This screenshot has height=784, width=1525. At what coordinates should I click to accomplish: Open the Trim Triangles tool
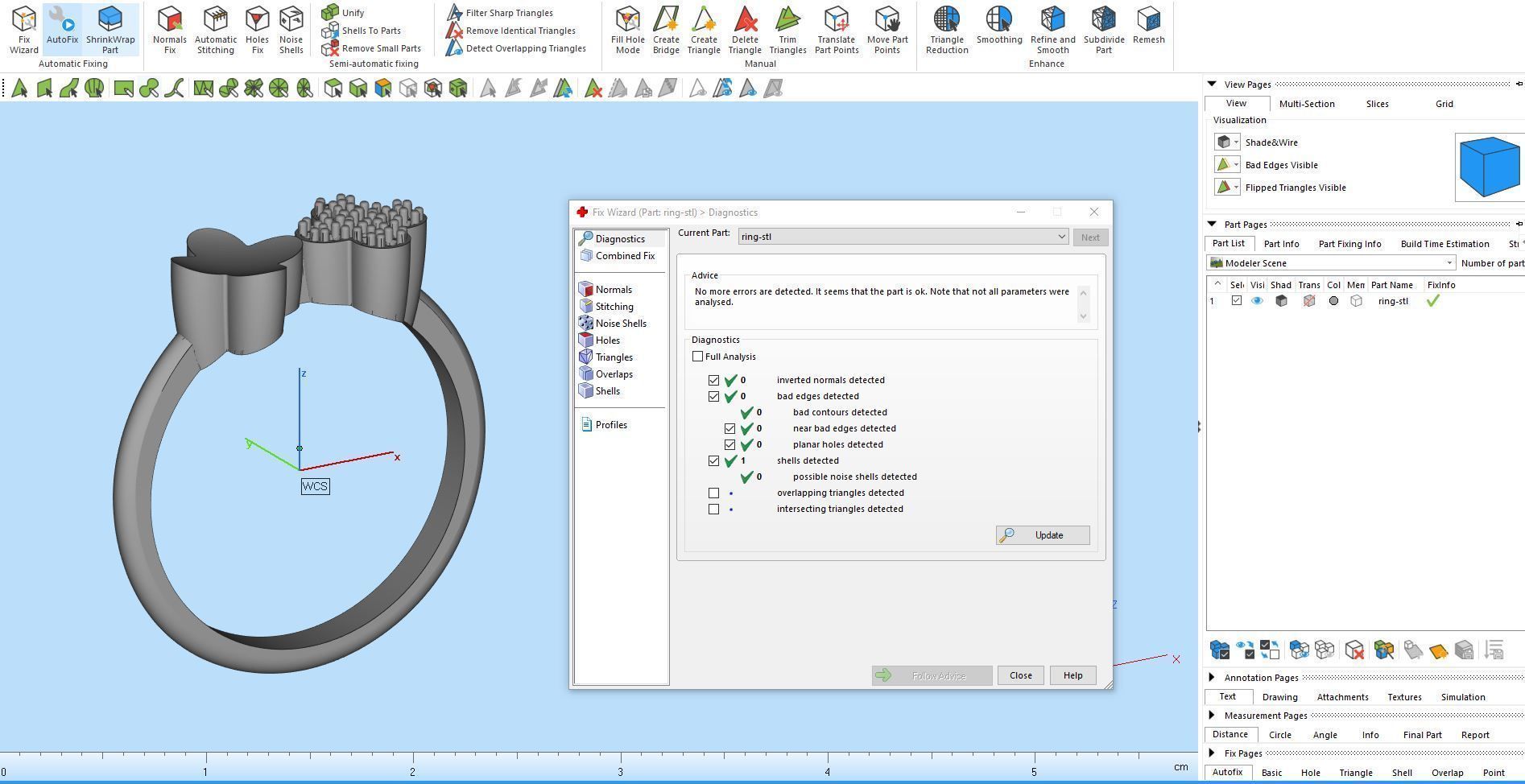(x=787, y=30)
